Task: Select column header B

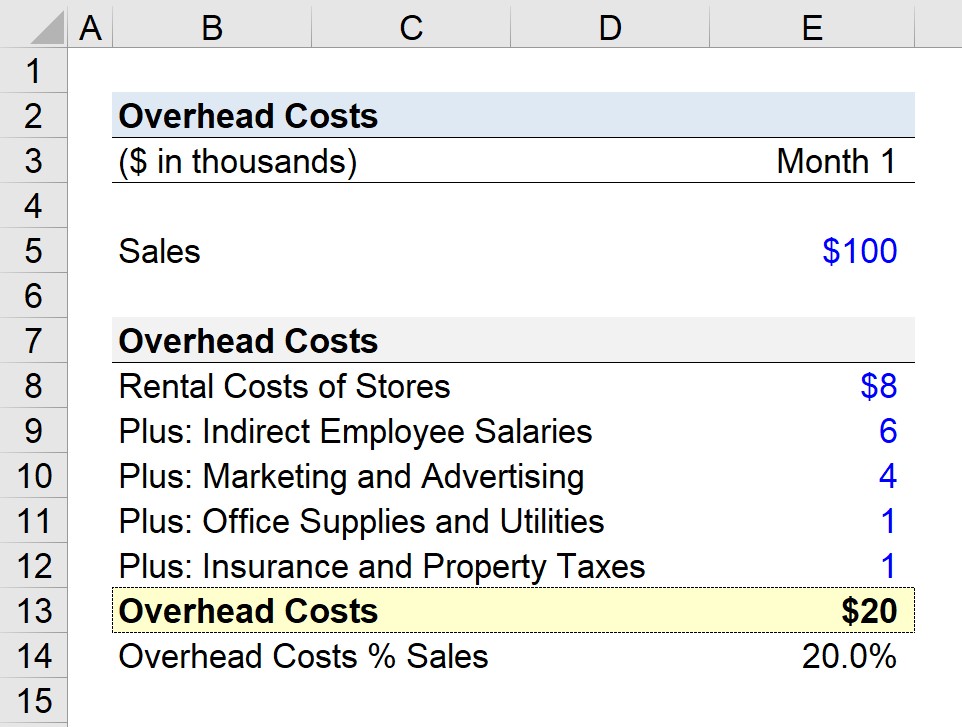Action: point(211,27)
